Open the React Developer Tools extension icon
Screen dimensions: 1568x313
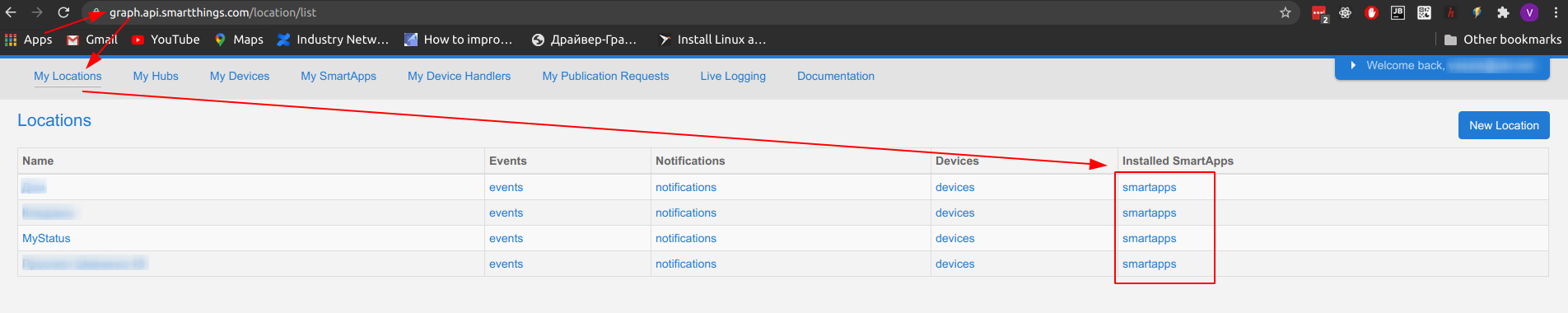click(1346, 12)
